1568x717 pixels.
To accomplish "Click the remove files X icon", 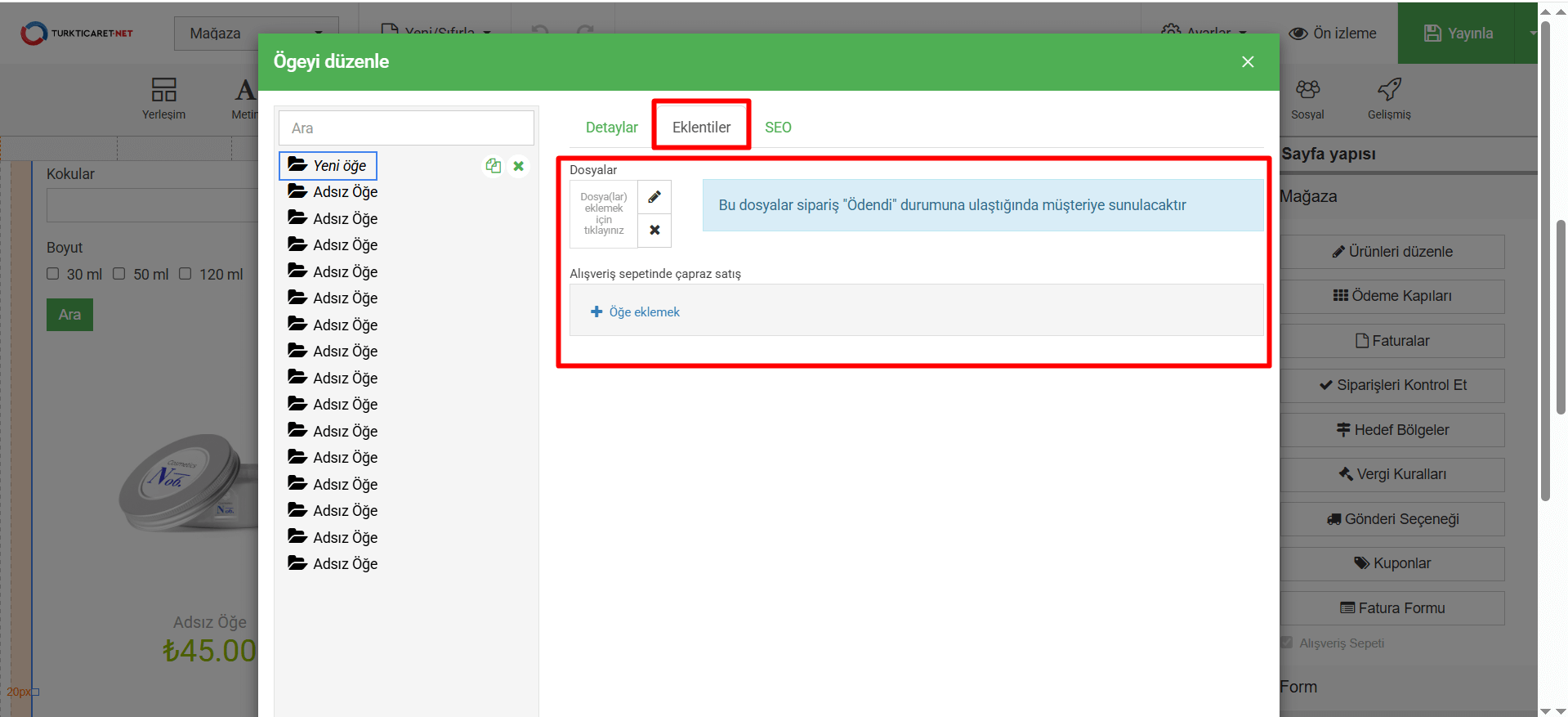I will (654, 231).
